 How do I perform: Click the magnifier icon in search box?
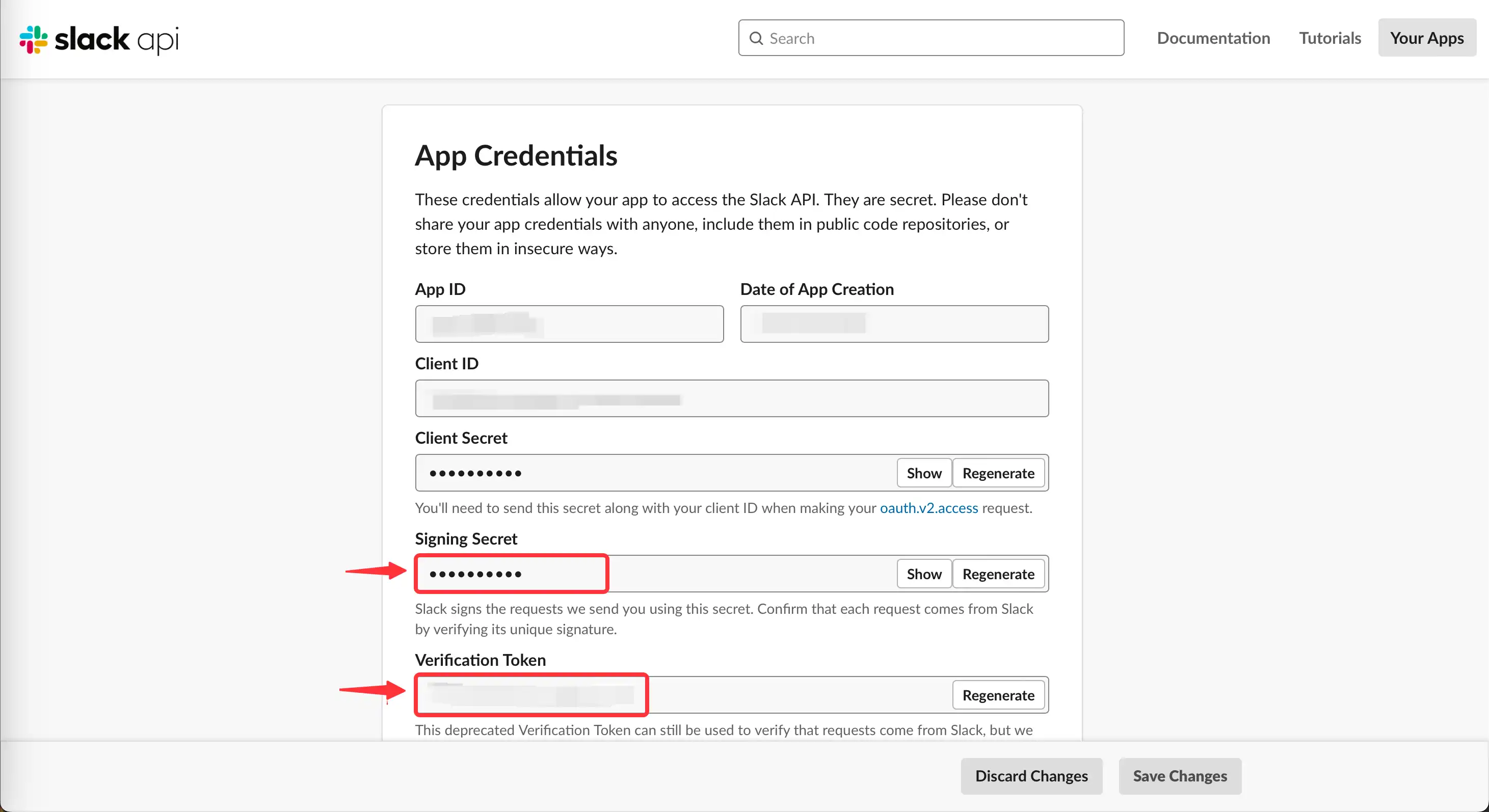[756, 38]
